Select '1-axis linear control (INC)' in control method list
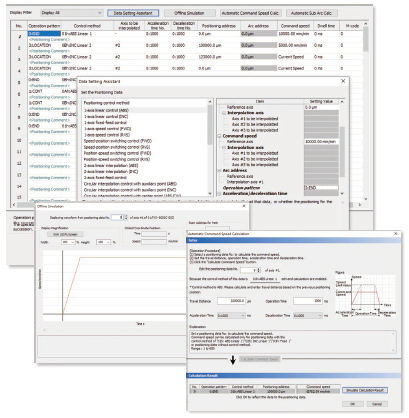Screen dimensions: 409x418 click(x=106, y=116)
